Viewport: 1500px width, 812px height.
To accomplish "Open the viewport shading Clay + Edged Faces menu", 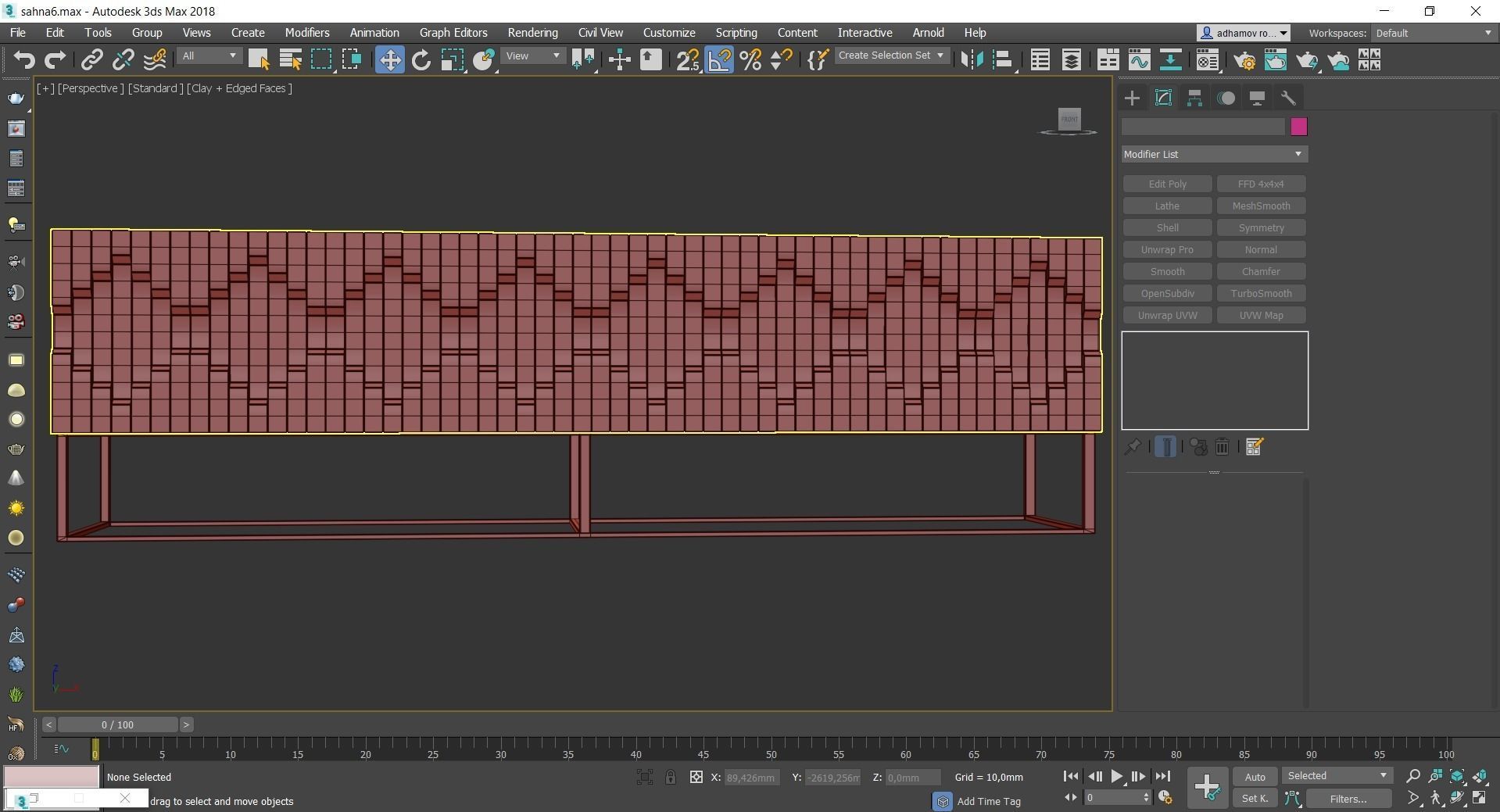I will point(239,88).
